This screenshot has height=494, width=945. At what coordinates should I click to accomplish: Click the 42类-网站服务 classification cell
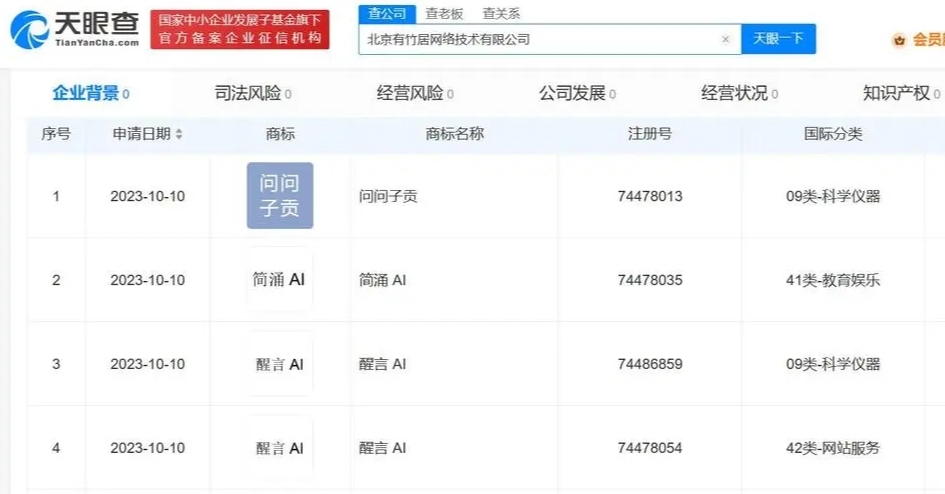pos(833,448)
